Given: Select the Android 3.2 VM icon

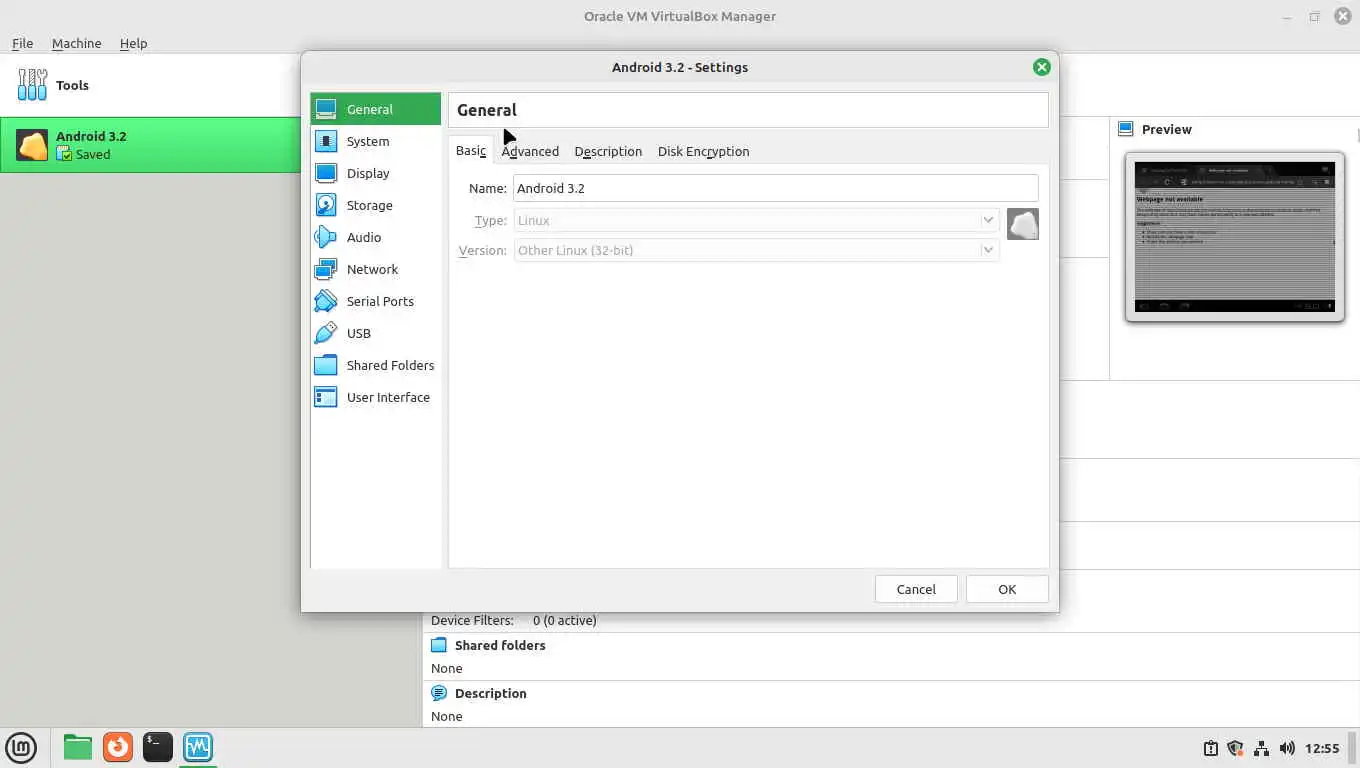Looking at the screenshot, I should [x=32, y=145].
